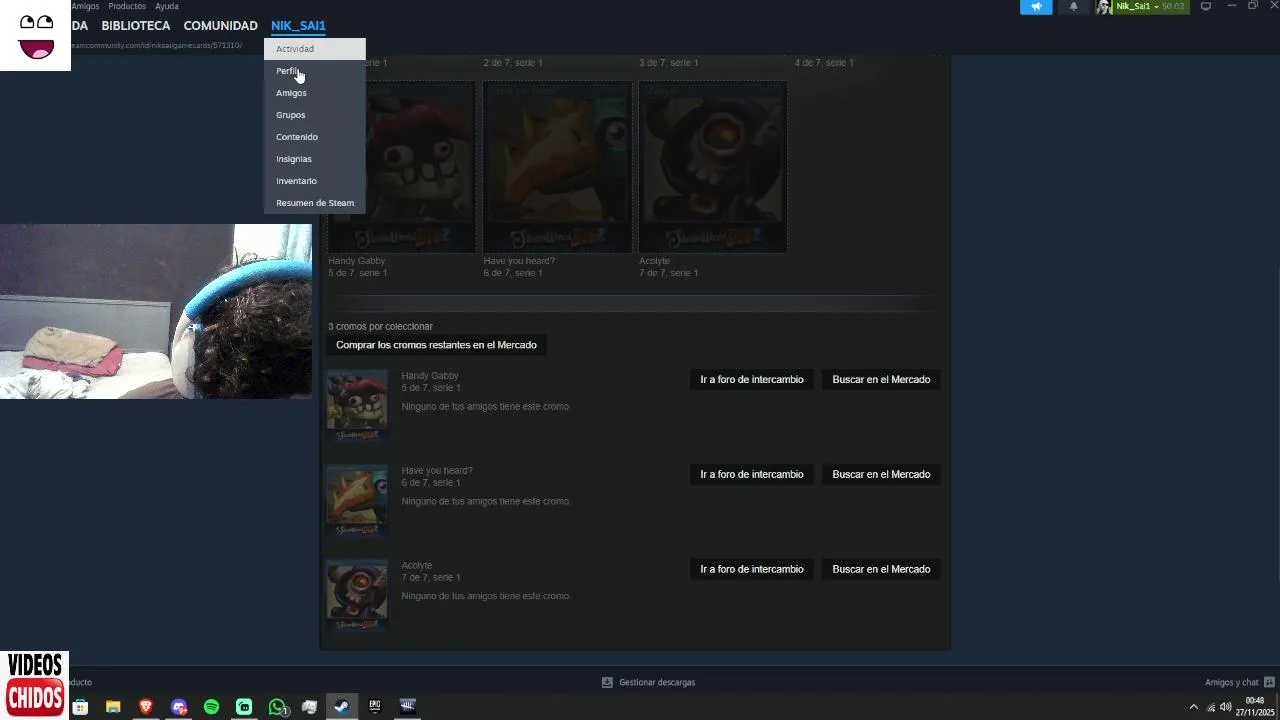Click Buscar en el Mercado for Acolyte
The image size is (1280, 720).
[881, 570]
